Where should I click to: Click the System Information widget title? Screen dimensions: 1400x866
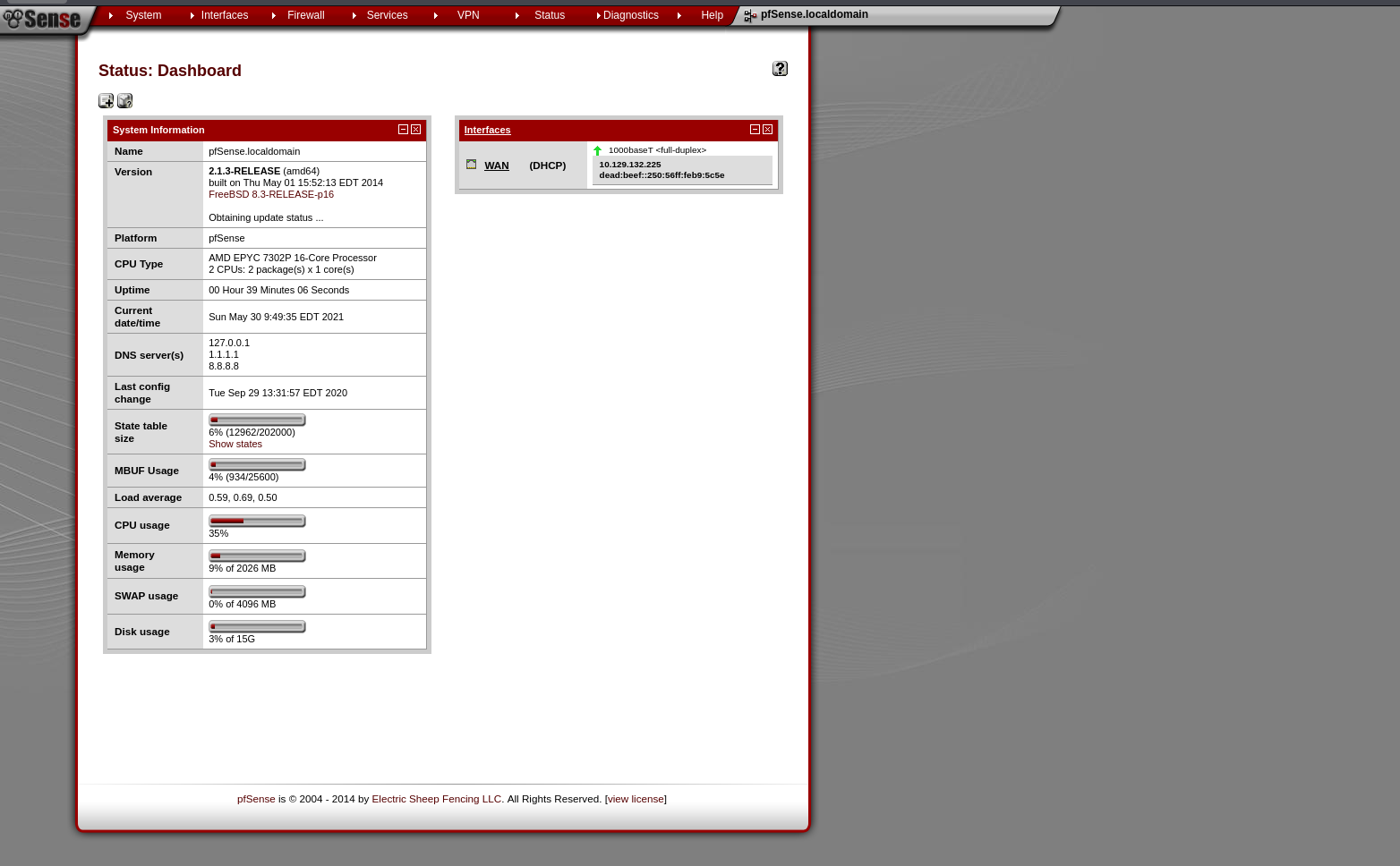click(x=158, y=130)
